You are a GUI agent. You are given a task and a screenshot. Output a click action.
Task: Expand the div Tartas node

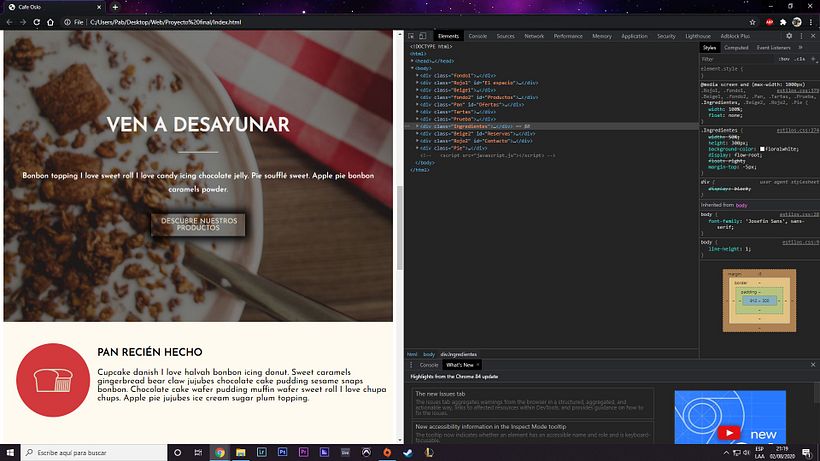click(x=417, y=112)
